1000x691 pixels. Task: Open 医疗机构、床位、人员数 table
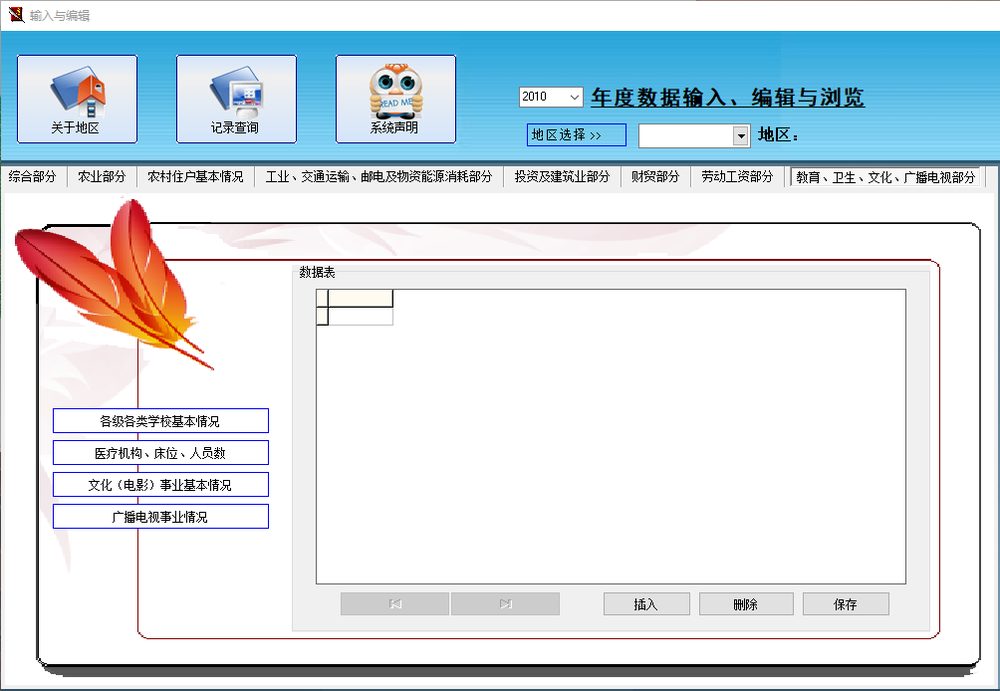click(x=161, y=453)
